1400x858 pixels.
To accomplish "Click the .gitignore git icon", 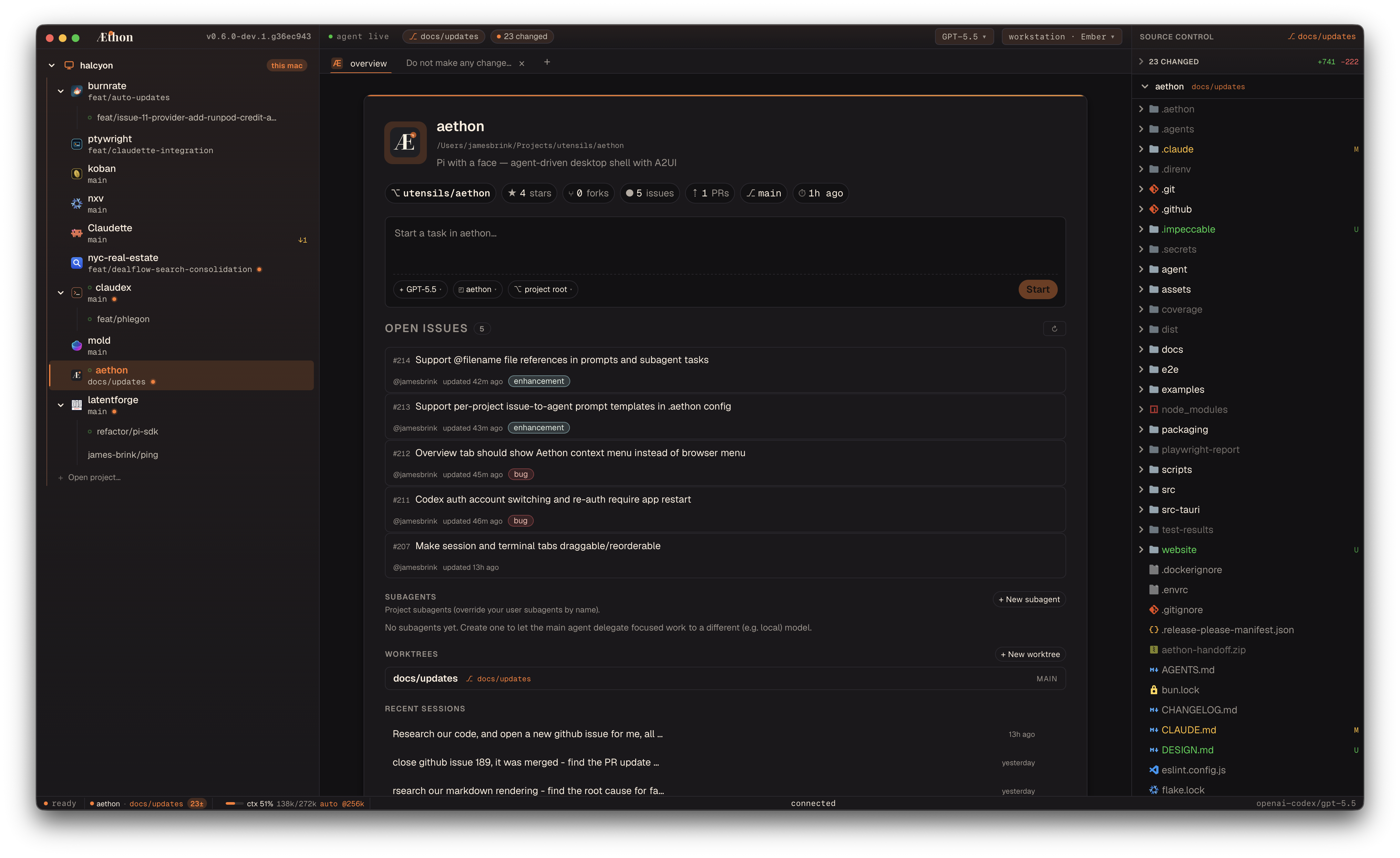I will 1153,610.
